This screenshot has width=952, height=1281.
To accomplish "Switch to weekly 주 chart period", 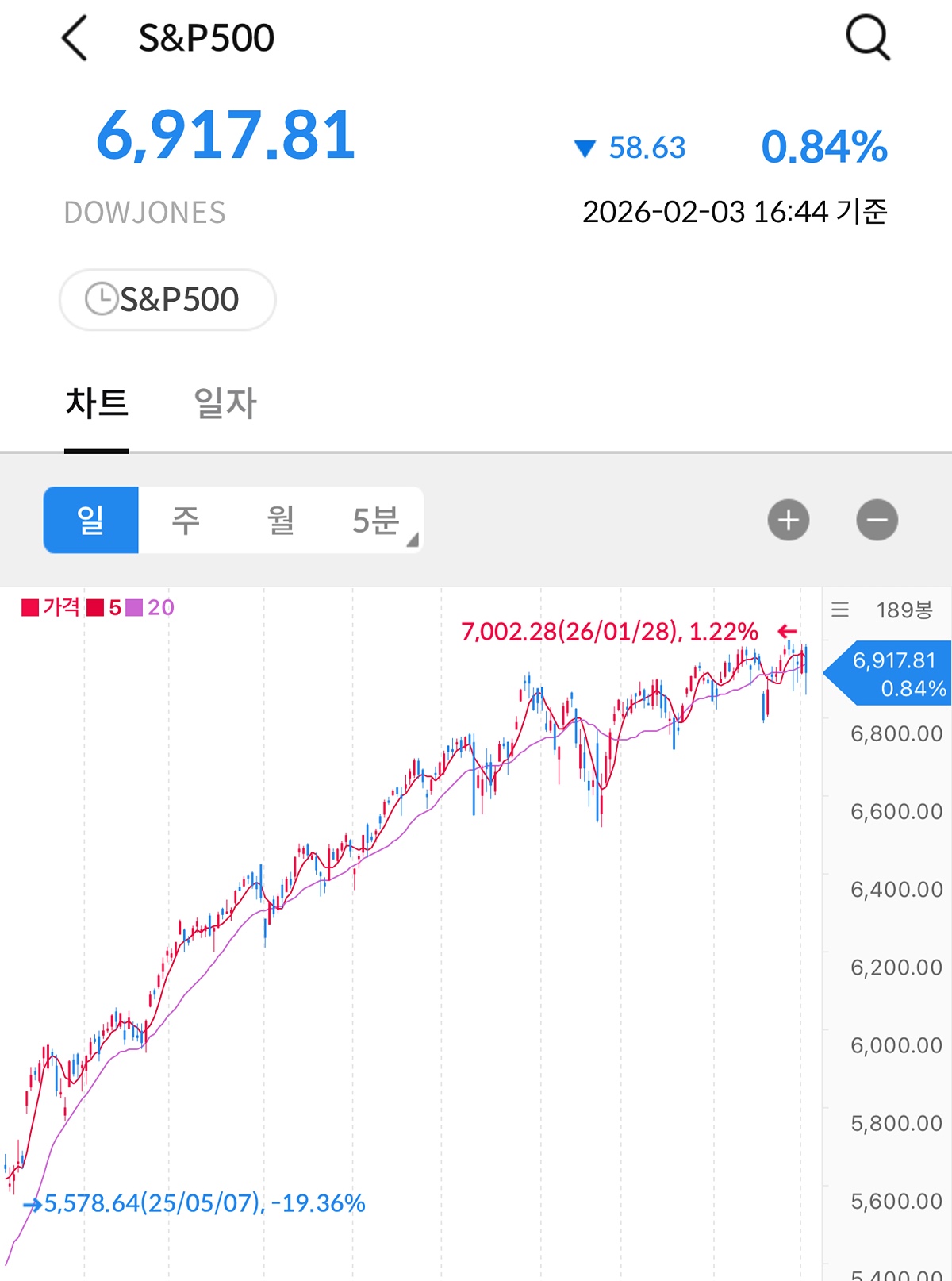I will click(186, 520).
